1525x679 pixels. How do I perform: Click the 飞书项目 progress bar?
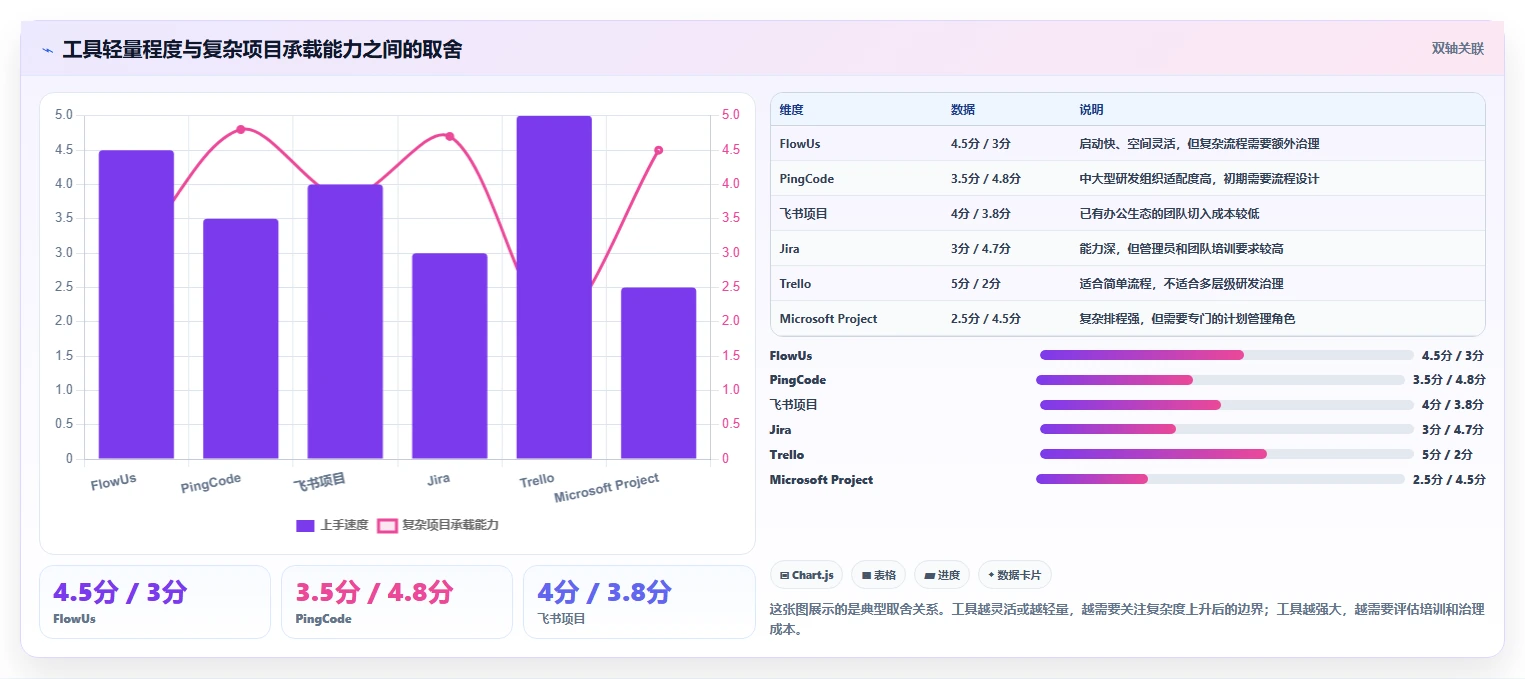click(x=1226, y=405)
